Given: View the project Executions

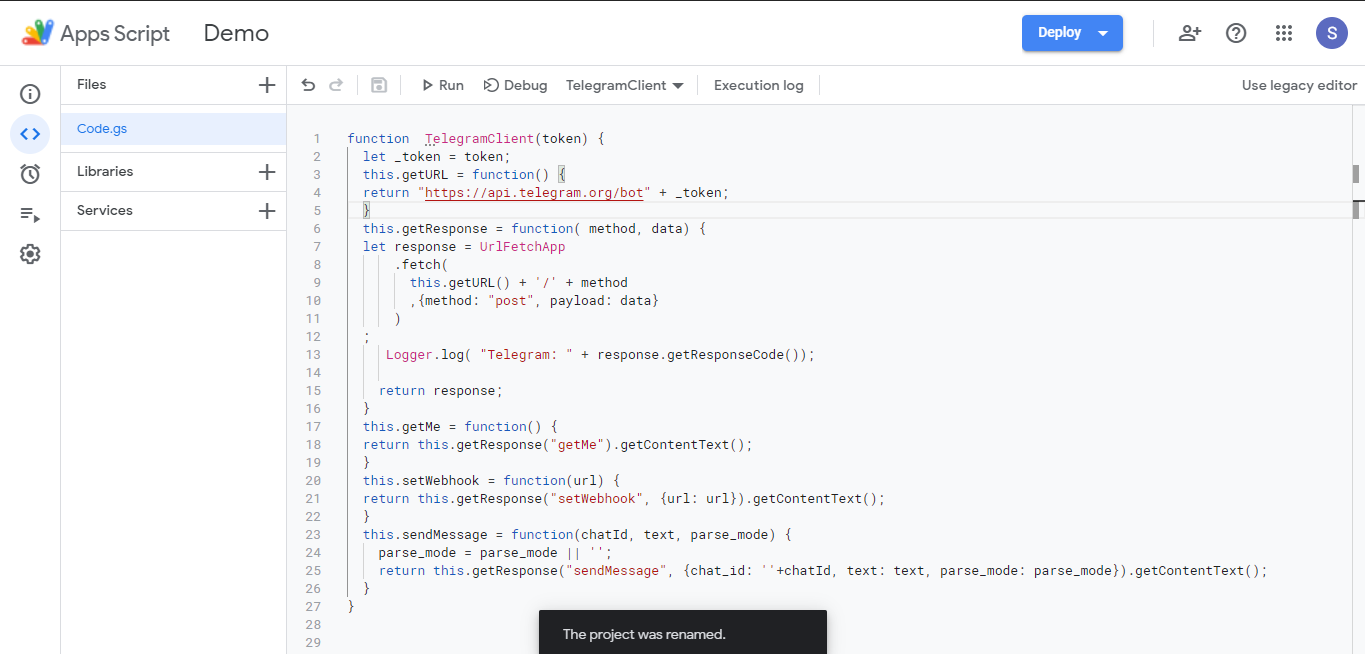Looking at the screenshot, I should [30, 214].
